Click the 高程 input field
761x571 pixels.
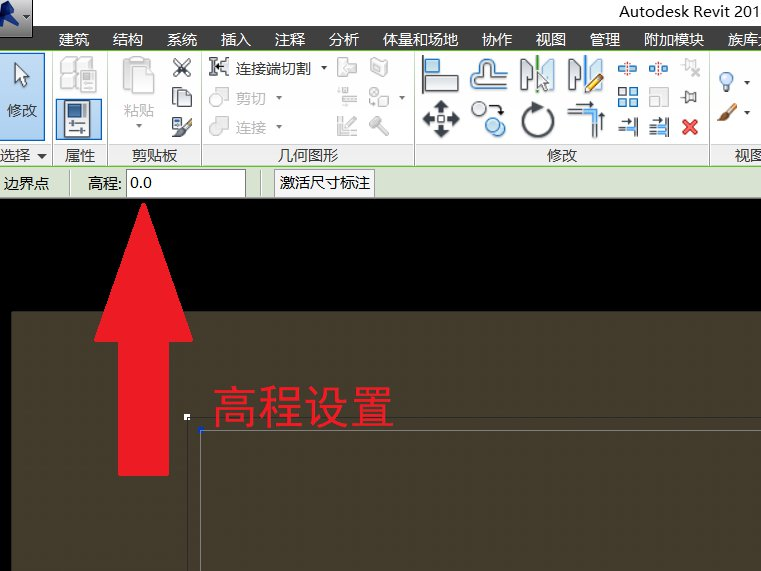pos(186,183)
